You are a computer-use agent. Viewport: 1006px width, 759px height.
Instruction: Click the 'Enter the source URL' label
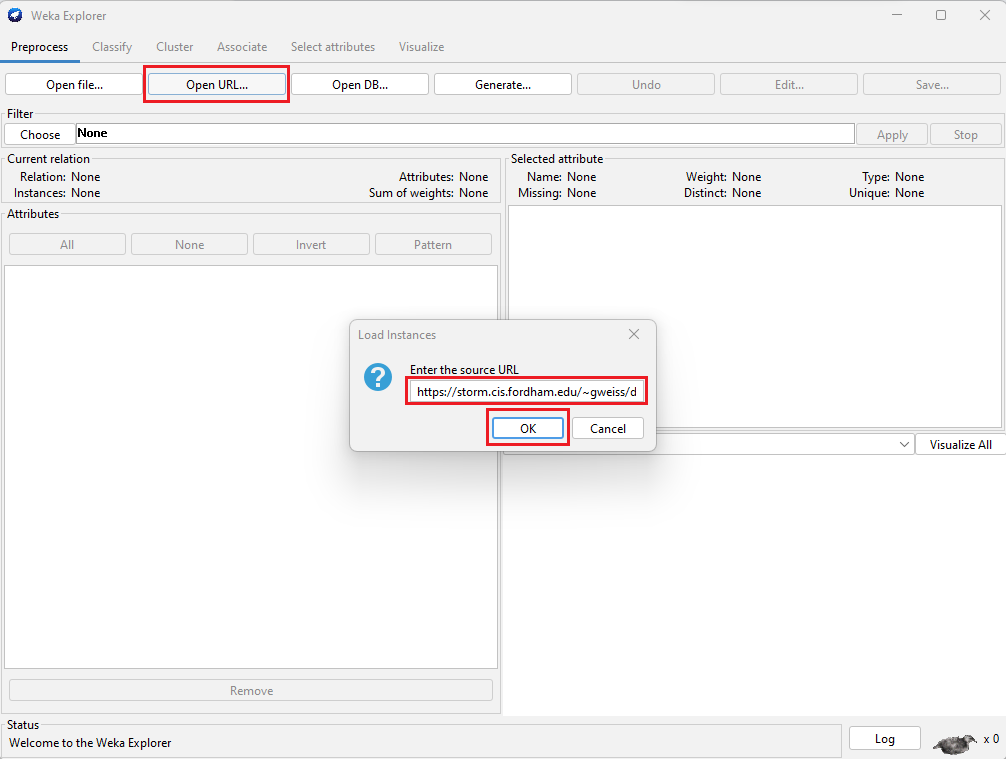[464, 370]
